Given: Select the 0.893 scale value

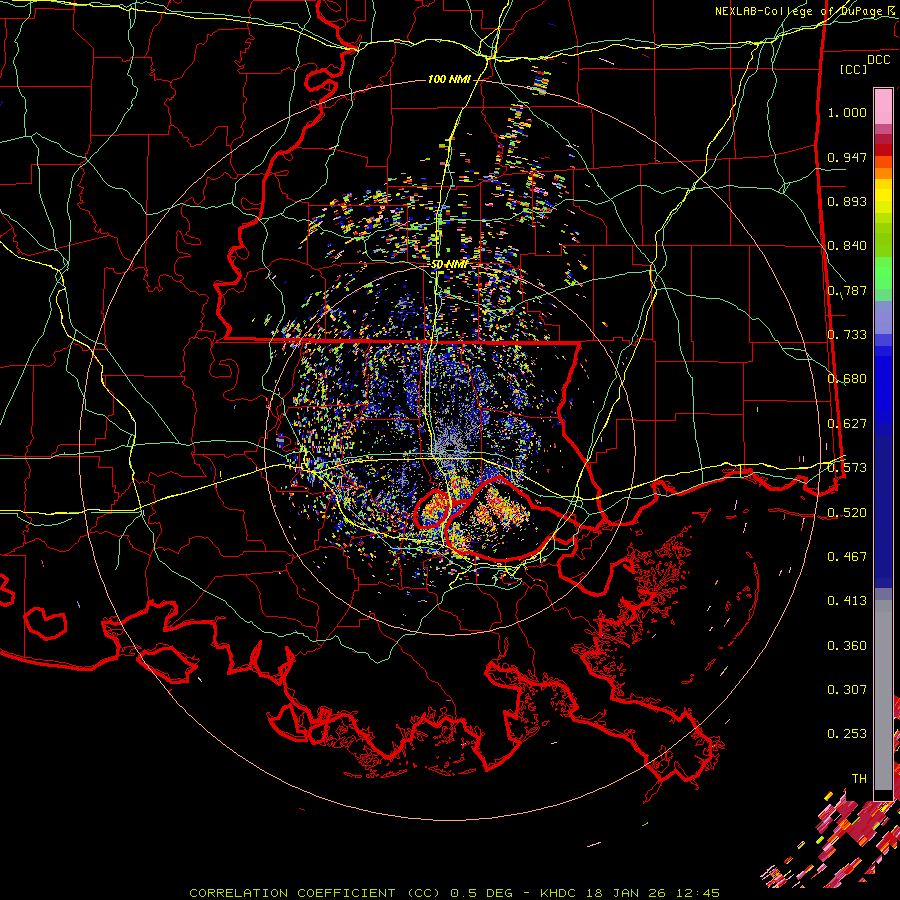Looking at the screenshot, I should click(x=847, y=201).
